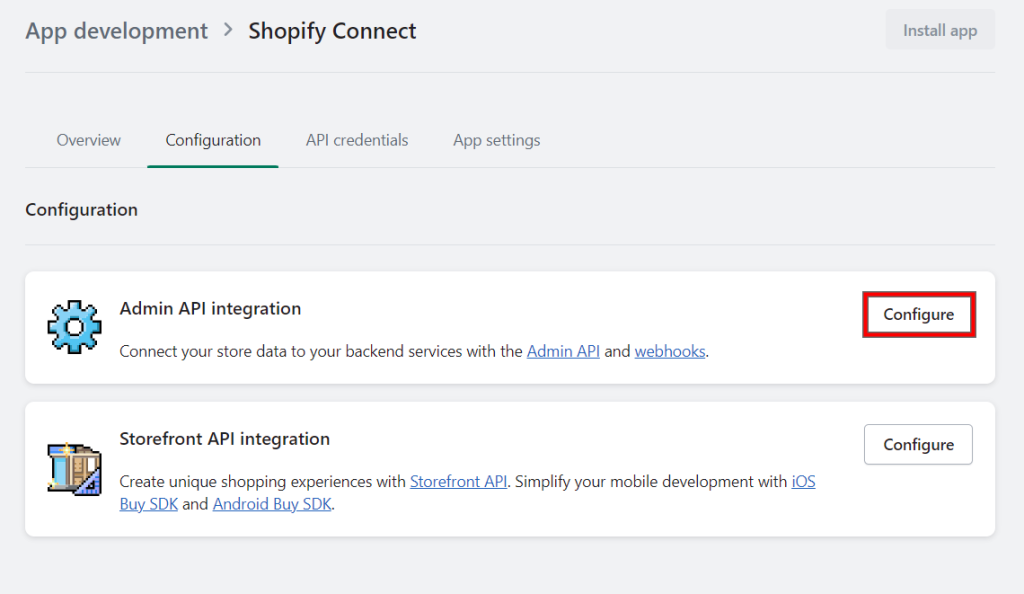Follow the webhooks link
Screen dimensions: 1024x594
coord(670,351)
